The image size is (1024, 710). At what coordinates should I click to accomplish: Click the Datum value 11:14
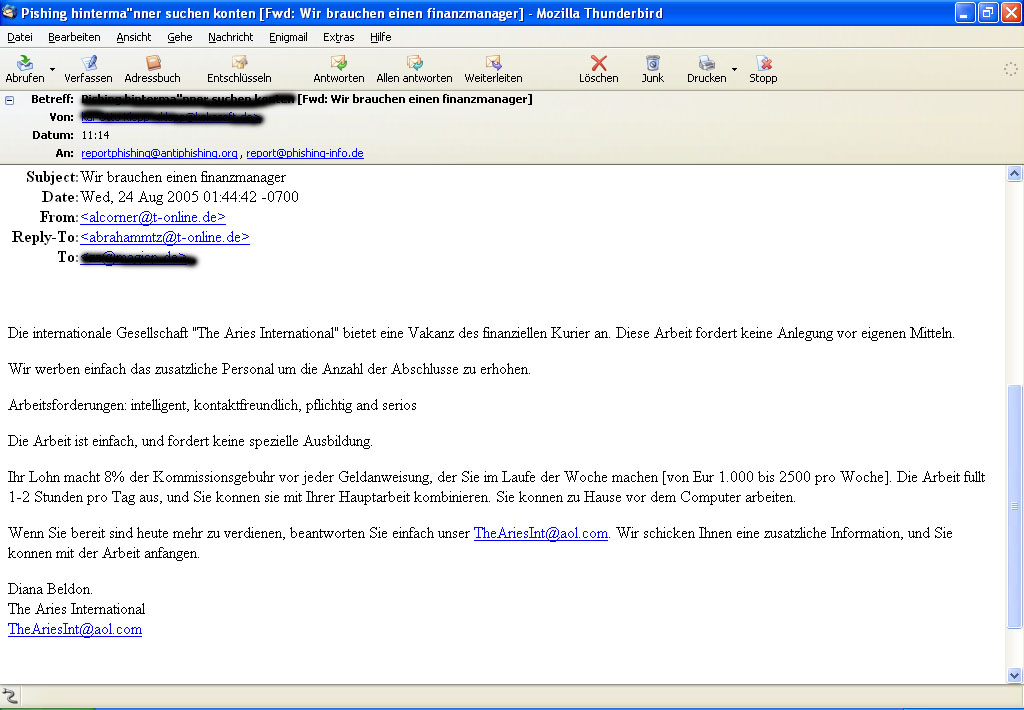click(x=95, y=135)
